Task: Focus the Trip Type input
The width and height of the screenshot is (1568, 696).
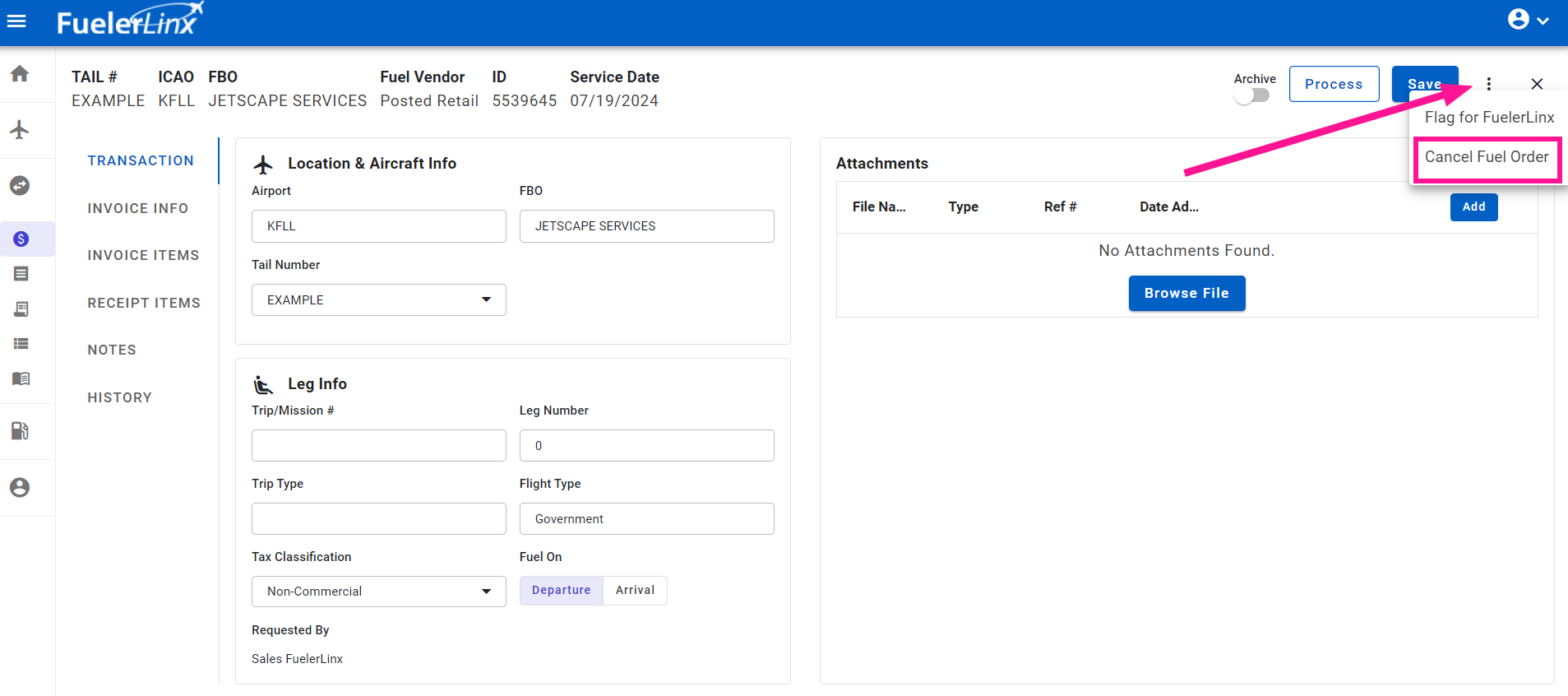Action: (x=379, y=519)
